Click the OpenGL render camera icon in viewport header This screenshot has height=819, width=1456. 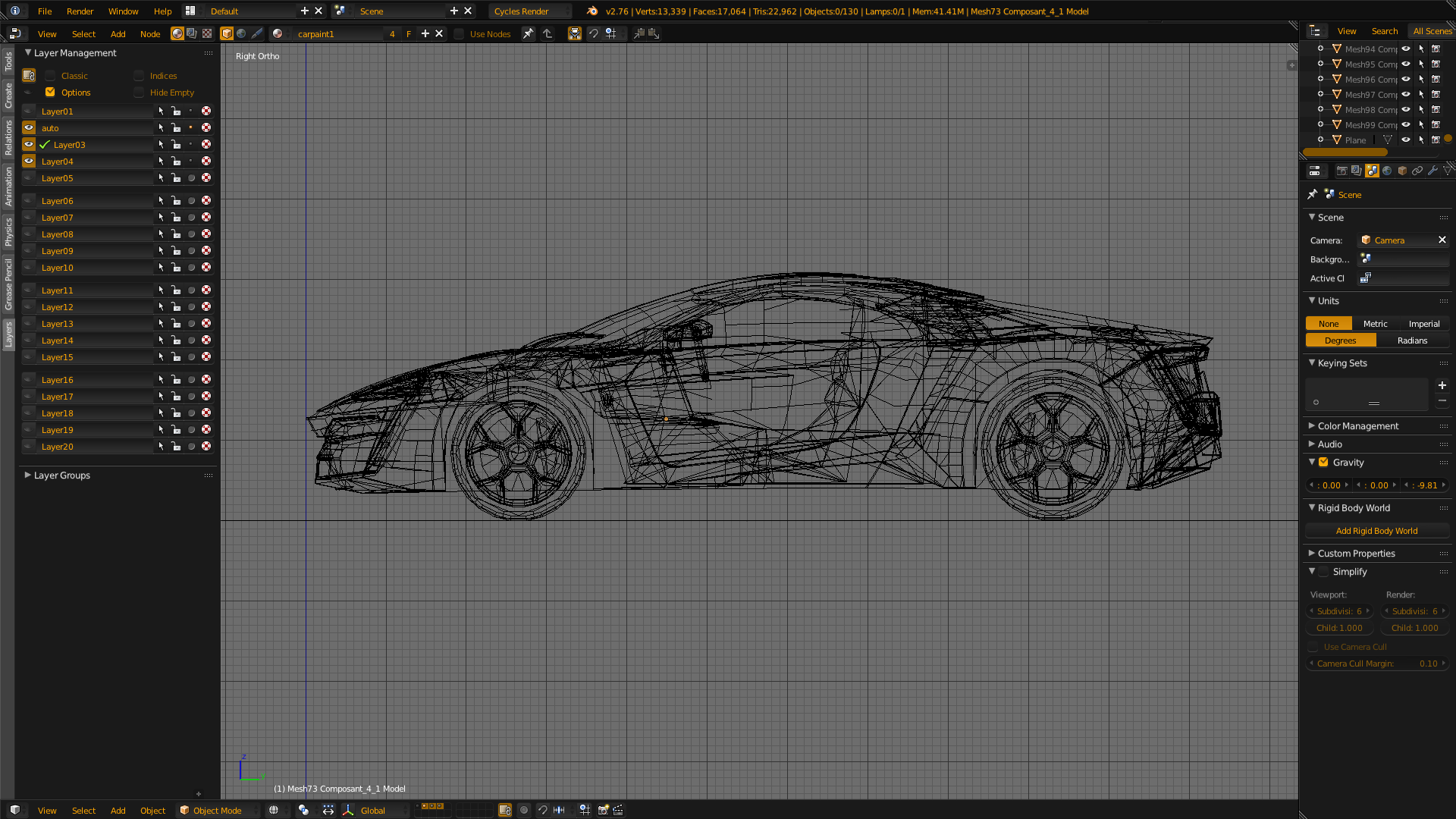pos(604,810)
